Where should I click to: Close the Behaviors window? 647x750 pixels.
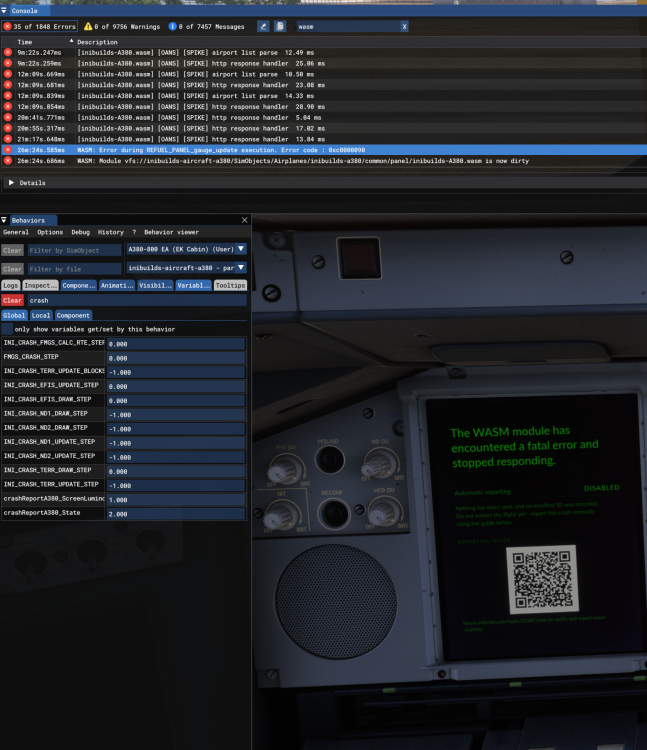tap(244, 220)
